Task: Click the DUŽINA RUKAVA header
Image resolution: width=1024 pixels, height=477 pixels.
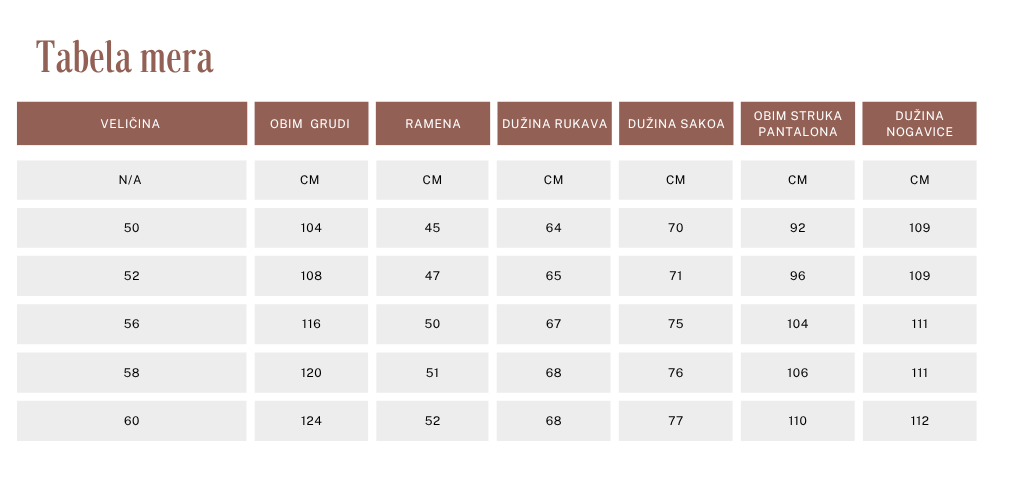Action: 554,123
